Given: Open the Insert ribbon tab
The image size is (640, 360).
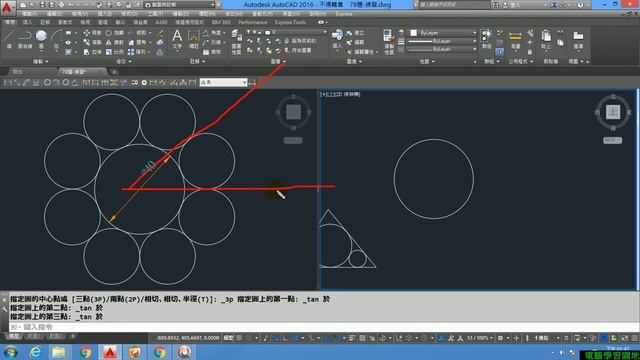Looking at the screenshot, I should tap(27, 22).
